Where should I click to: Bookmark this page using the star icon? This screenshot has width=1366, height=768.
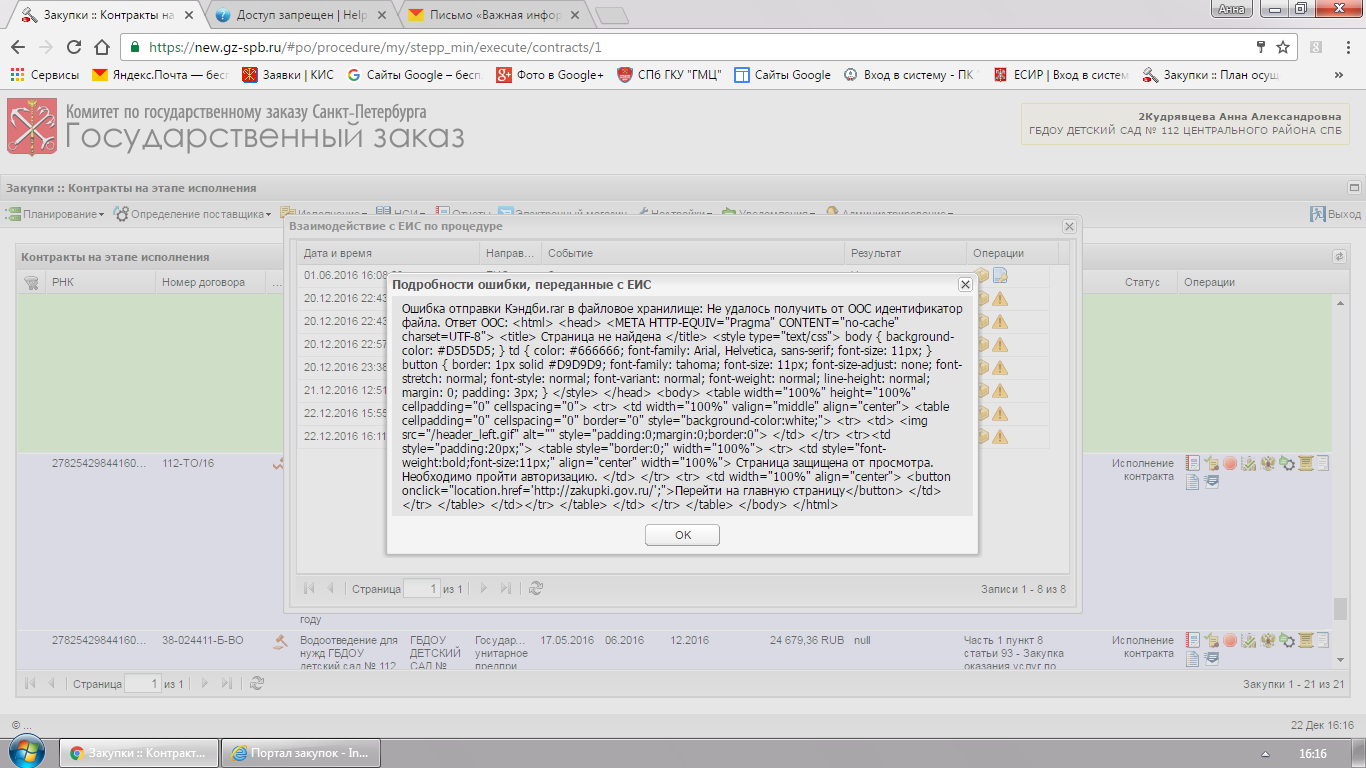[1282, 47]
